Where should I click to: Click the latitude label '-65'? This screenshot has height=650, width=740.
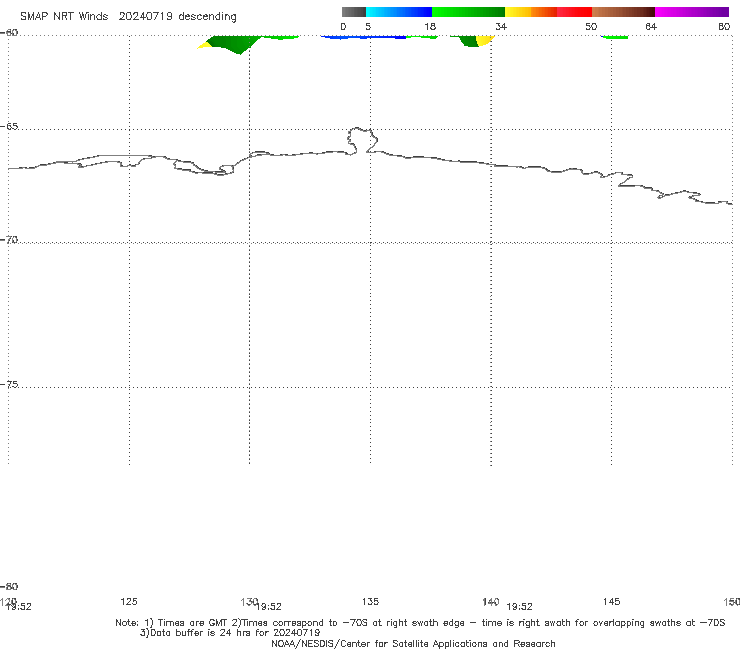(x=9, y=127)
